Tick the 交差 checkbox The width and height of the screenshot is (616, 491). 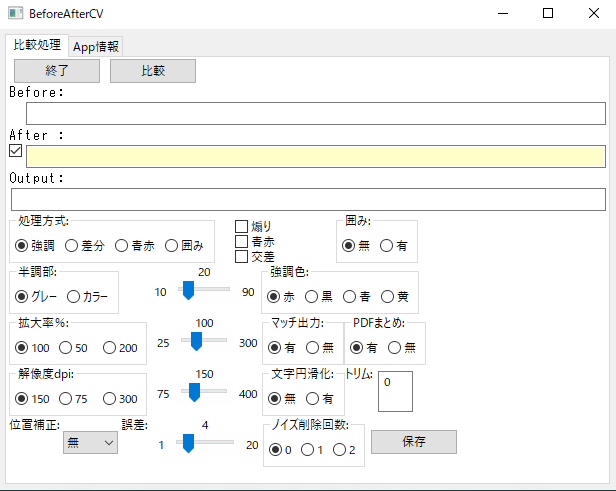pos(241,257)
